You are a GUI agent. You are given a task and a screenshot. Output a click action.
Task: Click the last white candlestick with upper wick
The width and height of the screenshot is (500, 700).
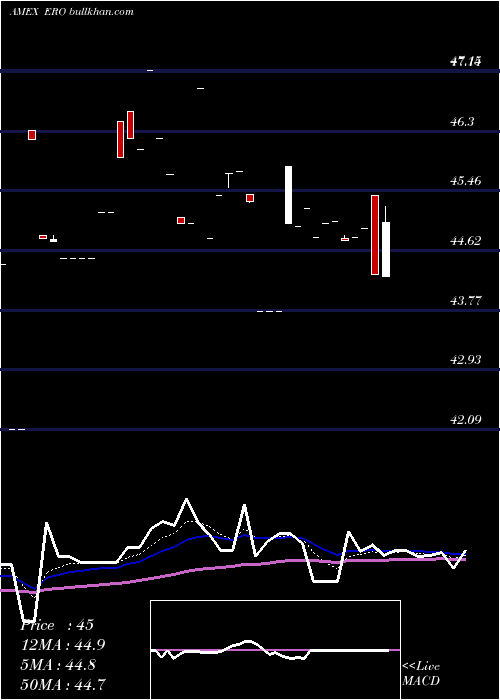click(386, 242)
